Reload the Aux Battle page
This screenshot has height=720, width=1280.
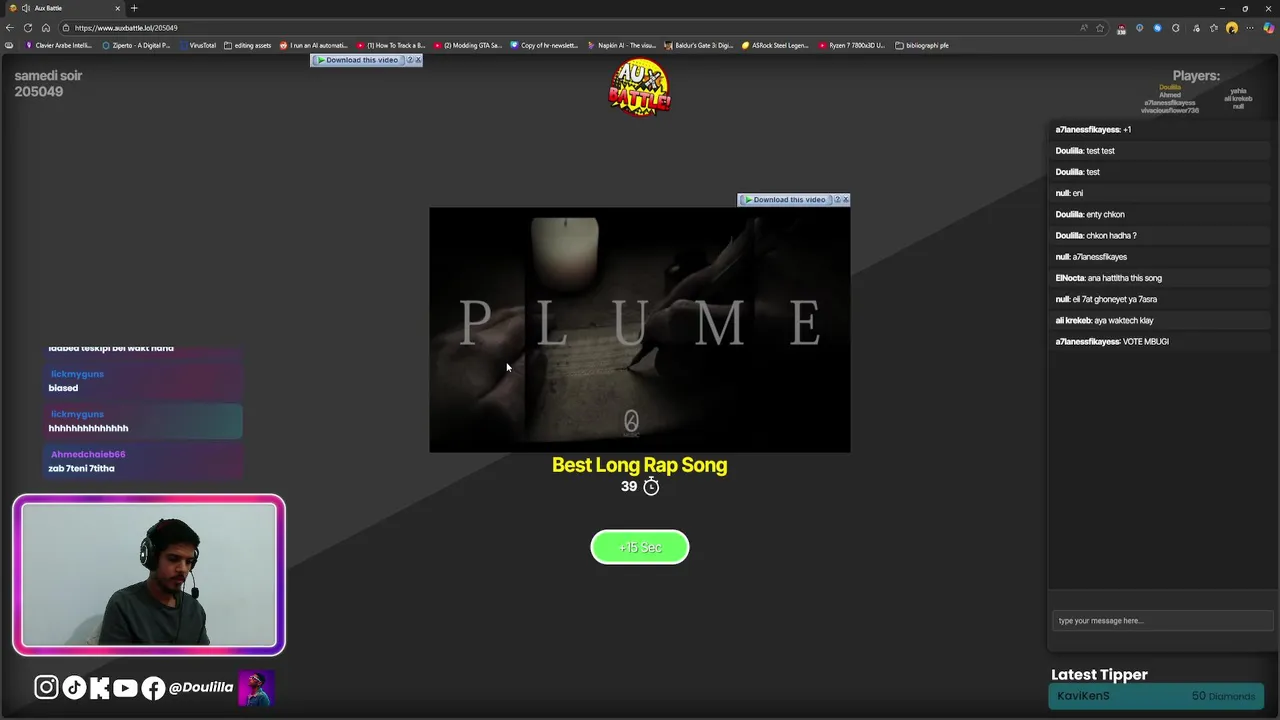click(28, 28)
